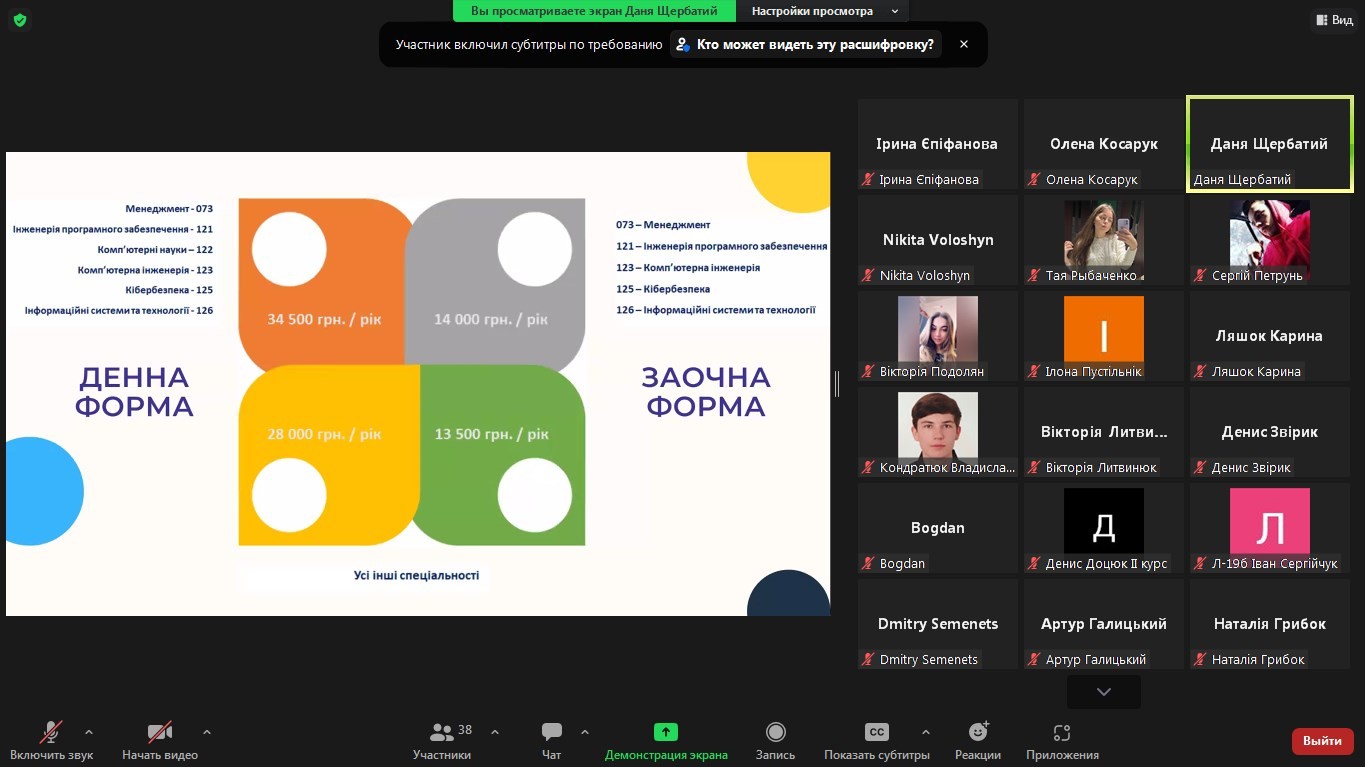This screenshot has height=767, width=1365.
Task: Show more participants with the down chevron
Action: pos(1104,692)
